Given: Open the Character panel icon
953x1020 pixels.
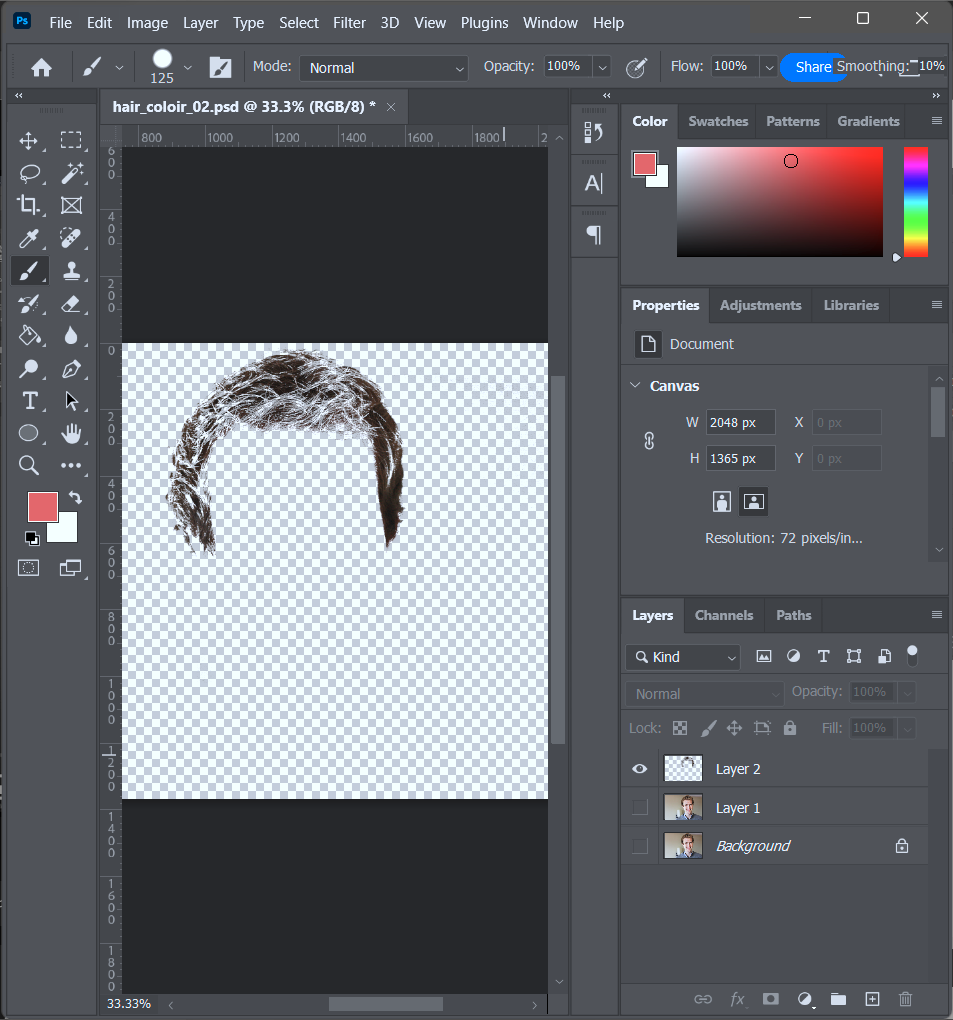Looking at the screenshot, I should [x=593, y=183].
